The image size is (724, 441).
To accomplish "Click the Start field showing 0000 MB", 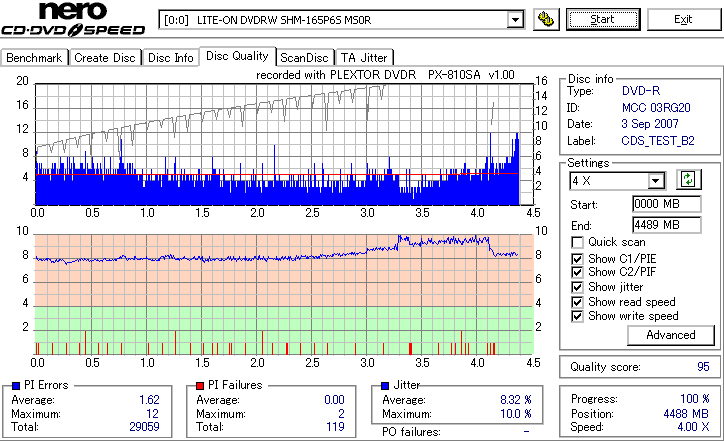I will [667, 204].
